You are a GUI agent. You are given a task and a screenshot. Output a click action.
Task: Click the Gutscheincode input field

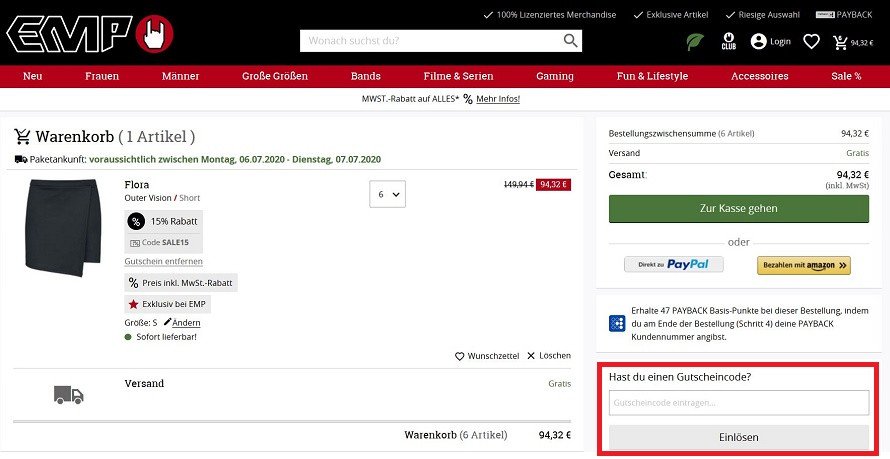pos(738,403)
